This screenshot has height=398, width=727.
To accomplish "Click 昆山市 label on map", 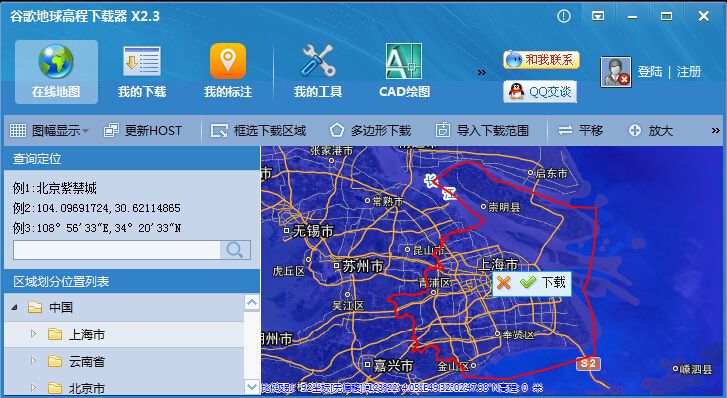I will coord(429,250).
